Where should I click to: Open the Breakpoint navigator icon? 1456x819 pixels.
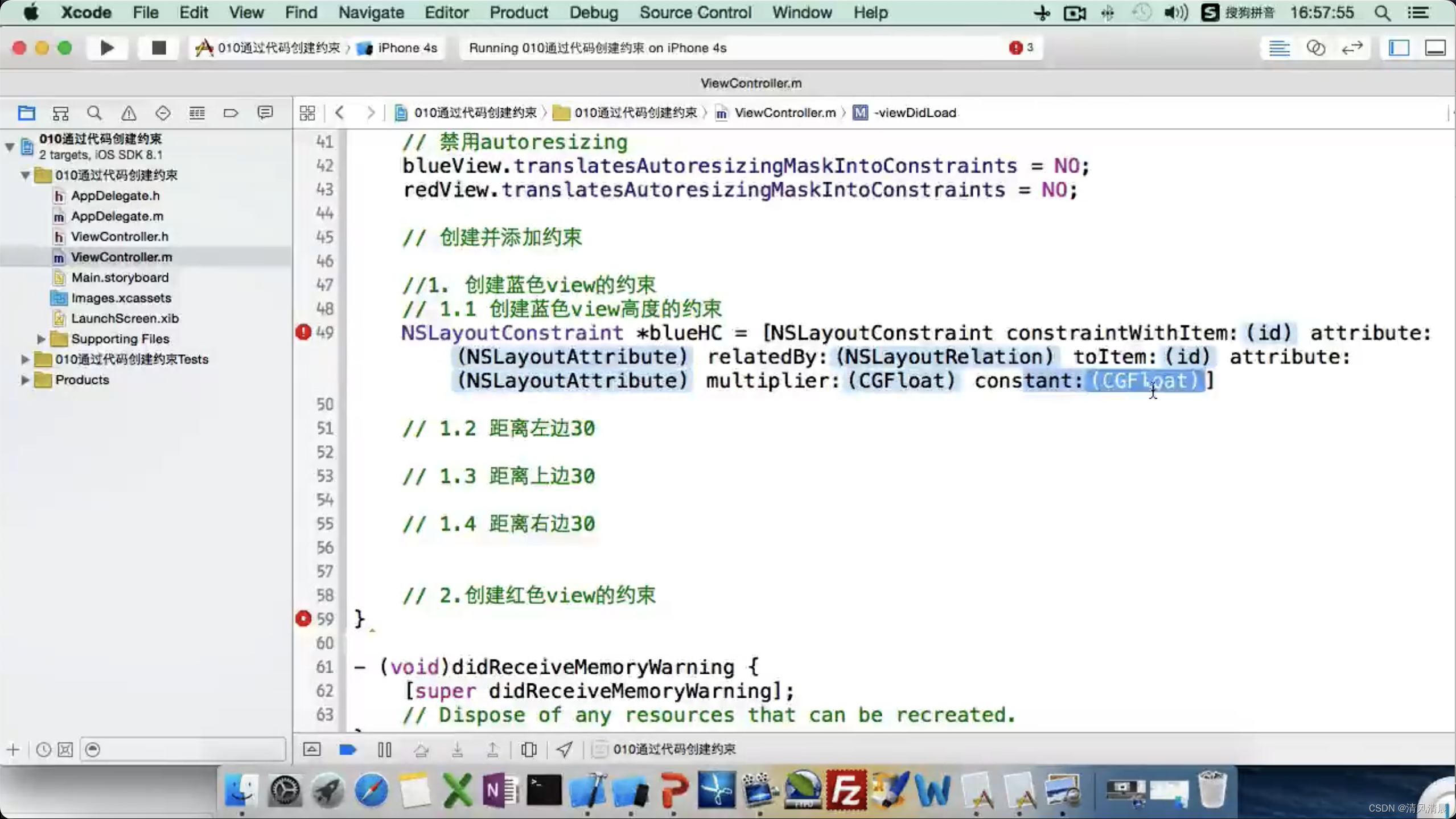point(231,113)
